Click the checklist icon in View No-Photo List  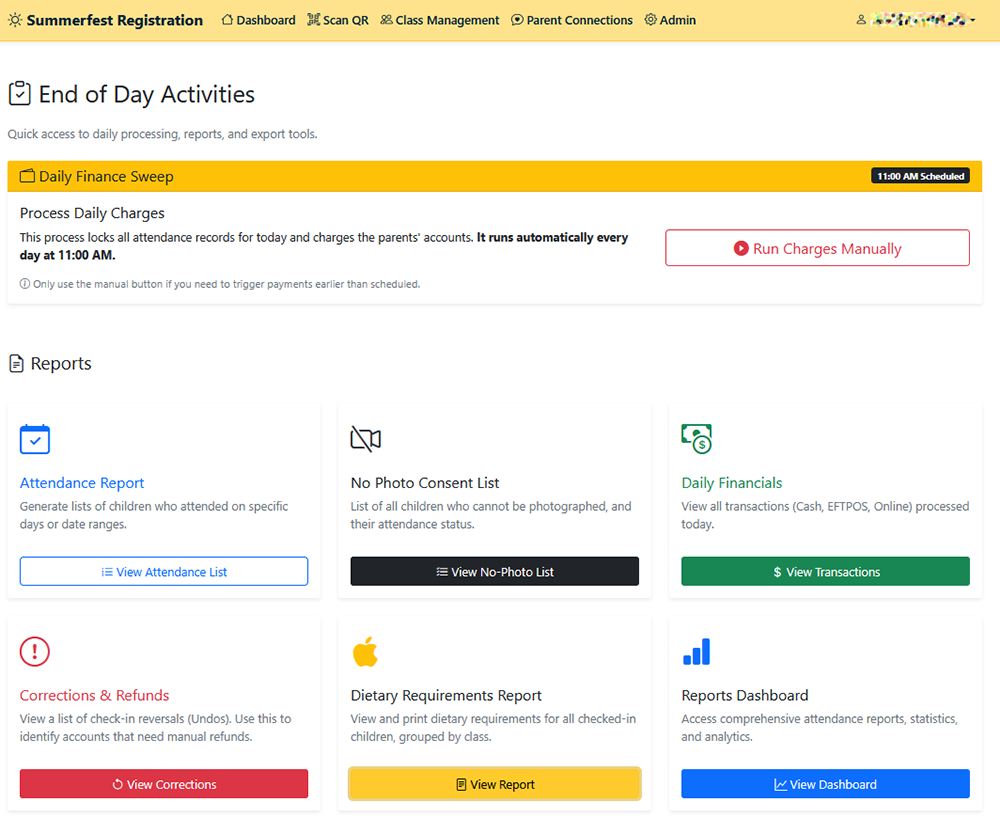pos(442,572)
